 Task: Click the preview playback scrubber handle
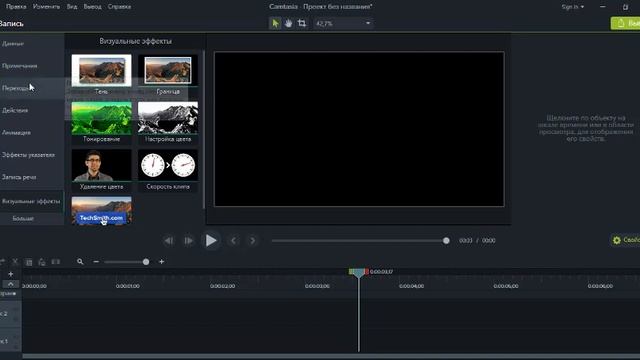point(446,241)
